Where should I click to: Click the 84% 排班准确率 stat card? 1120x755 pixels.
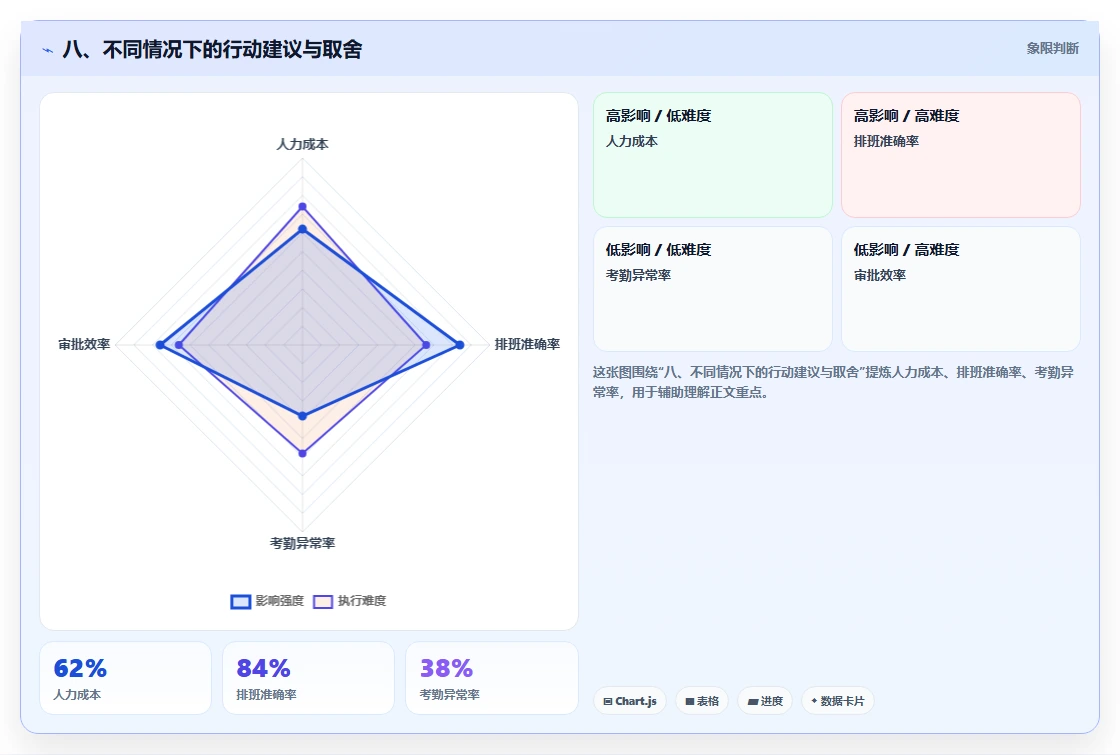tap(308, 678)
